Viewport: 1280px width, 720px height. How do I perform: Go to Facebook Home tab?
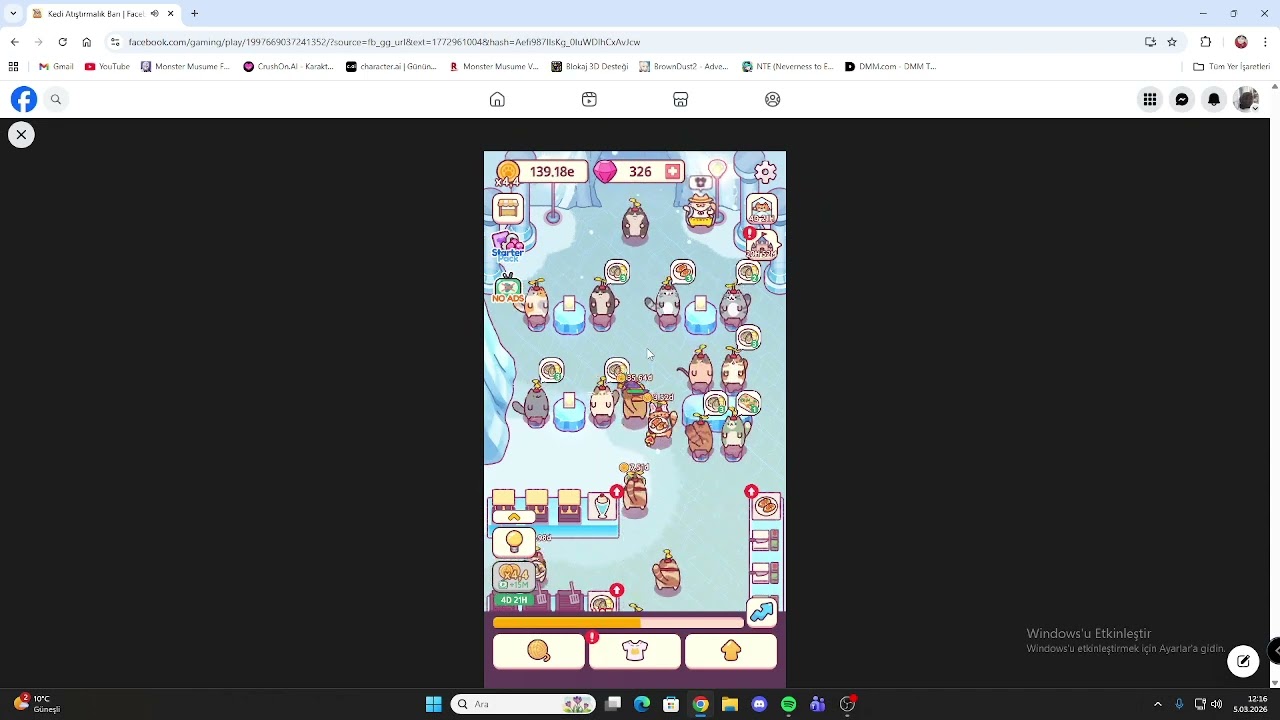(497, 99)
